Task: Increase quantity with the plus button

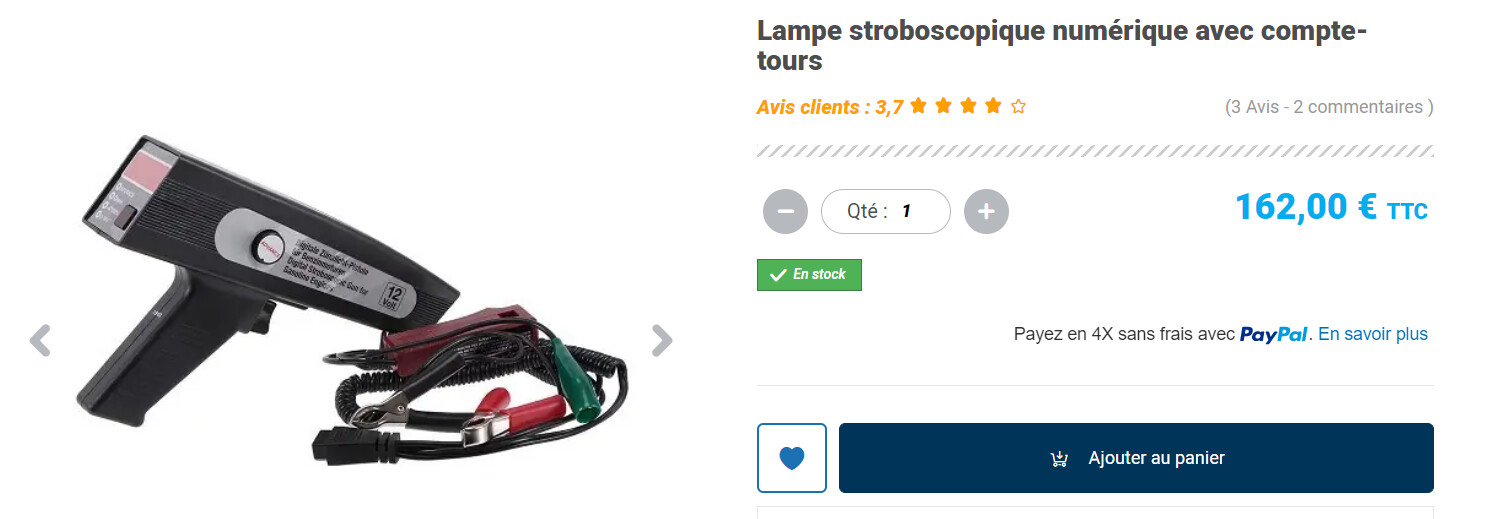Action: pyautogui.click(x=986, y=211)
